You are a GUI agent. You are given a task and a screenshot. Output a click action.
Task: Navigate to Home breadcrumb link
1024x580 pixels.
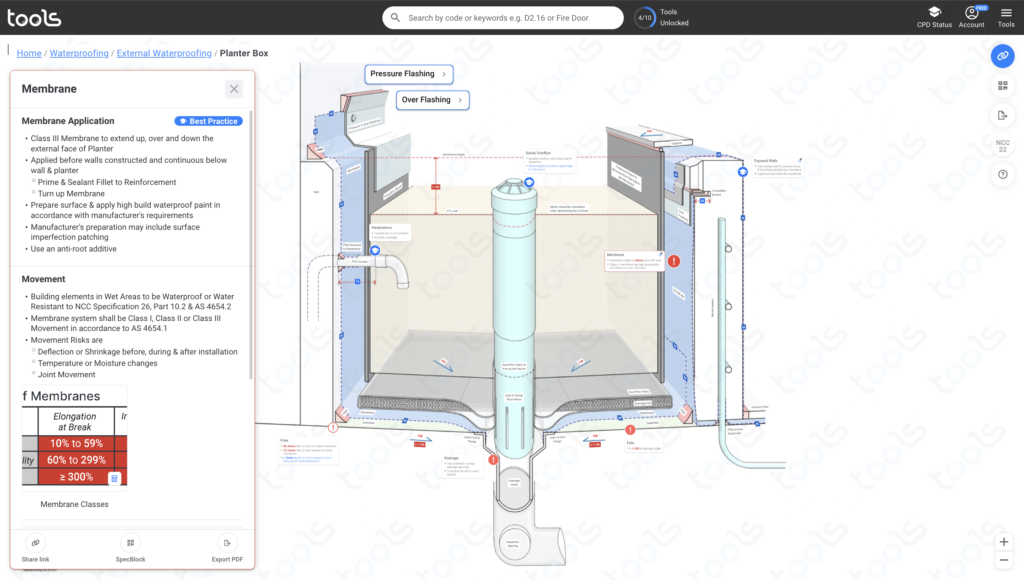pyautogui.click(x=29, y=53)
